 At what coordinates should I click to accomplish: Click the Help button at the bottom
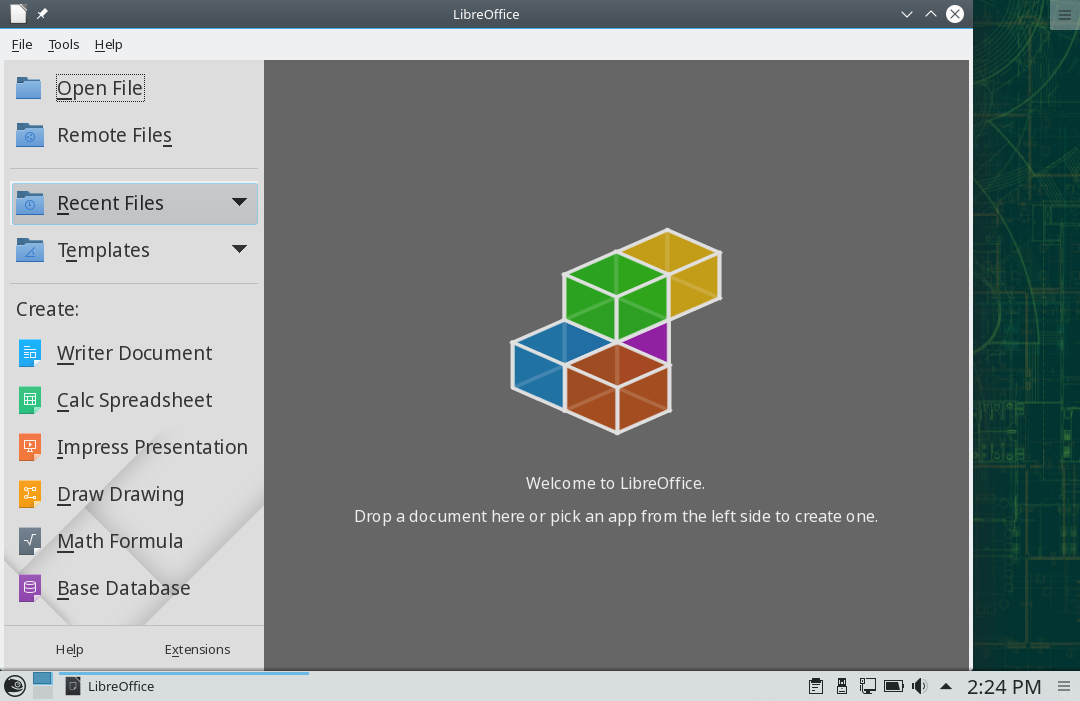pyautogui.click(x=69, y=649)
